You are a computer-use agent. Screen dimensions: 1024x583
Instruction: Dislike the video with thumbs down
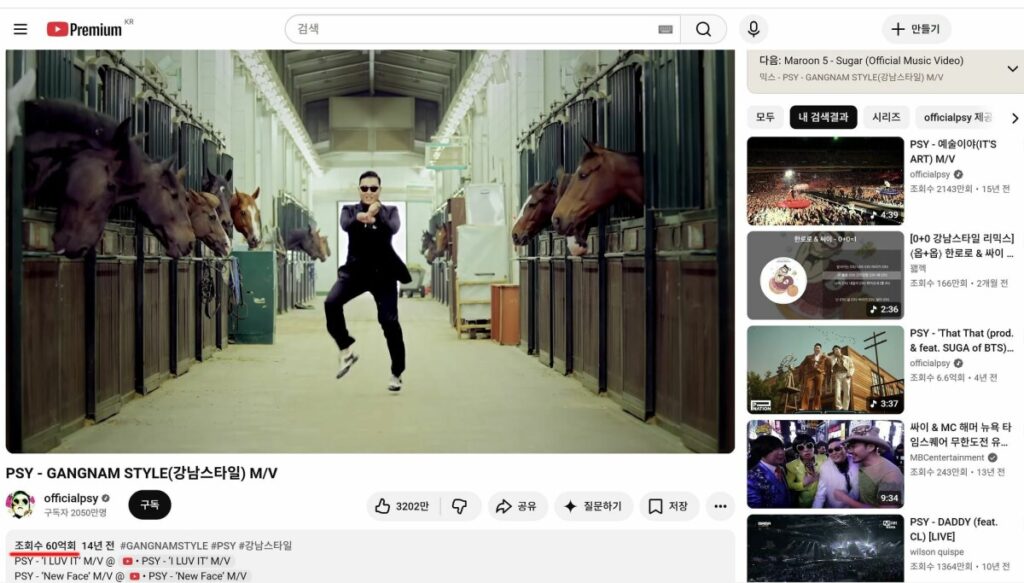coord(460,506)
